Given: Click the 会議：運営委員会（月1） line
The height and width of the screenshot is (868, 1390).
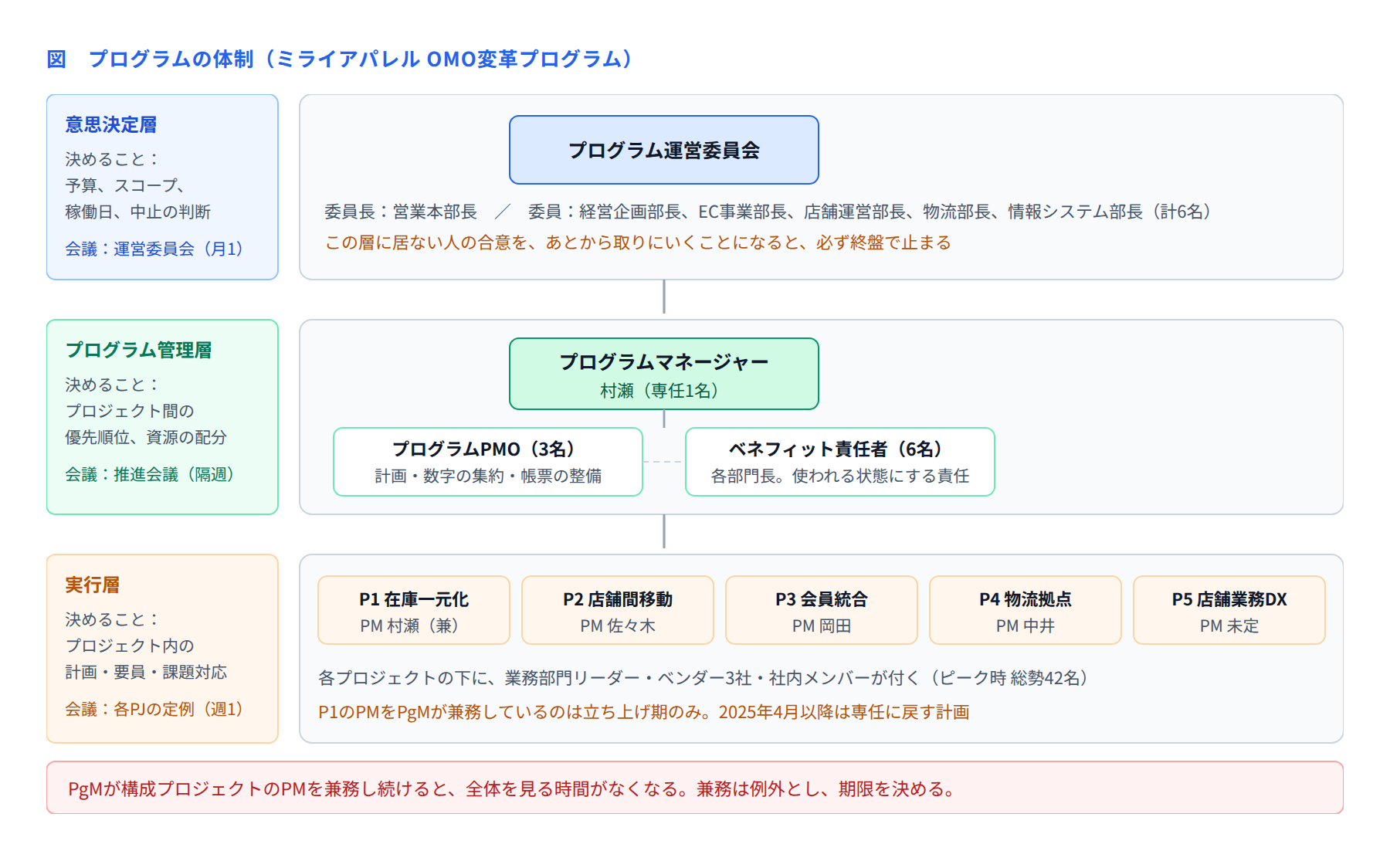Looking at the screenshot, I should coord(154,249).
